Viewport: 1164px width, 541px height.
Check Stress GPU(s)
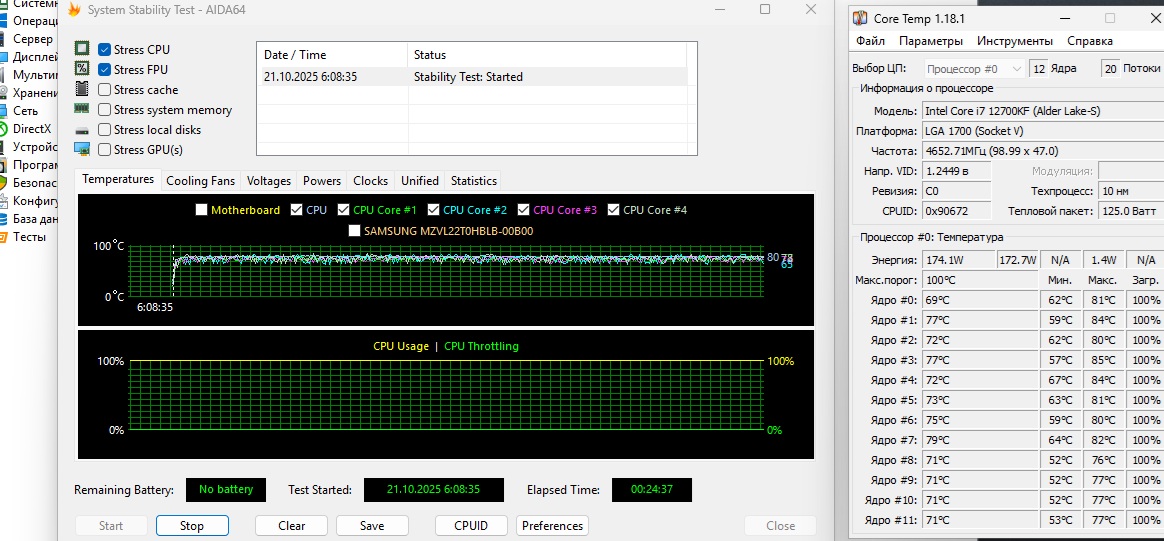pyautogui.click(x=105, y=150)
